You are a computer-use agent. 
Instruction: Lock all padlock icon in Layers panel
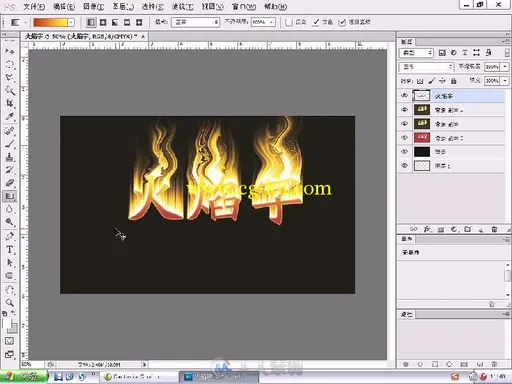(453, 81)
